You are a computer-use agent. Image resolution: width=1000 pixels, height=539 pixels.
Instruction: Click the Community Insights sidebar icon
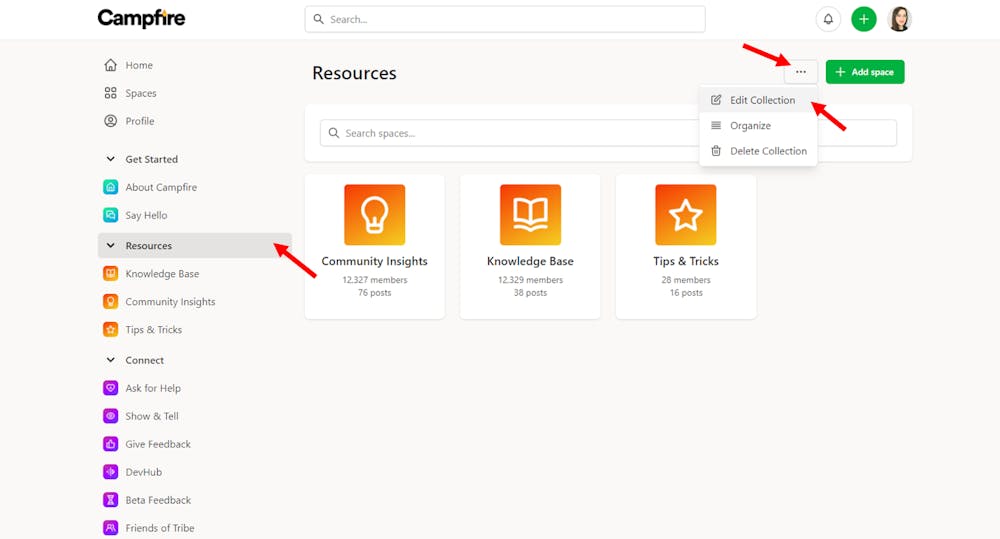[x=110, y=302]
